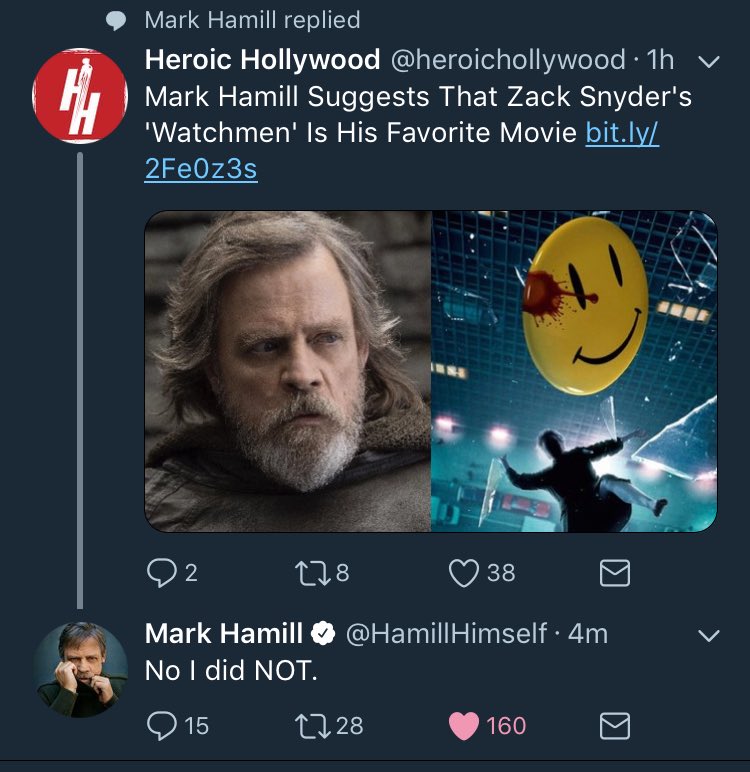
Task: Send Mark Hamill's tweet via message envelope
Action: point(615,726)
